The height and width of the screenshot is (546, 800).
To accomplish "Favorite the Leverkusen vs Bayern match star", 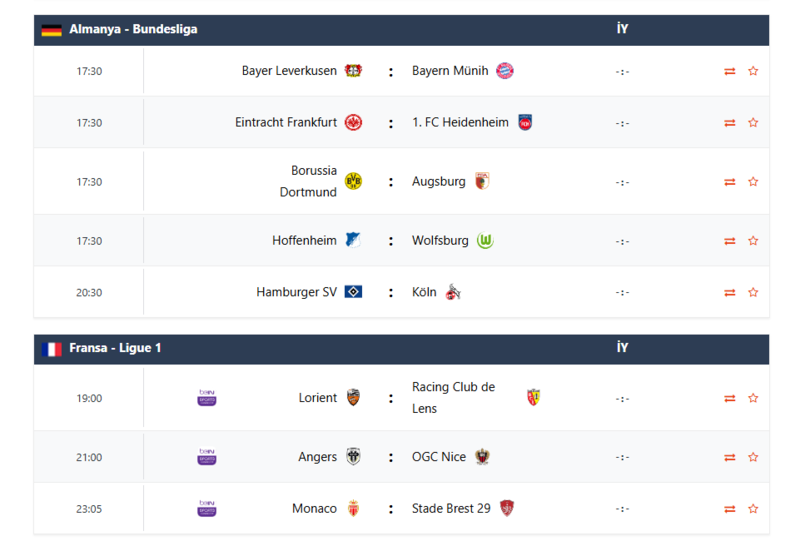I will [x=753, y=71].
